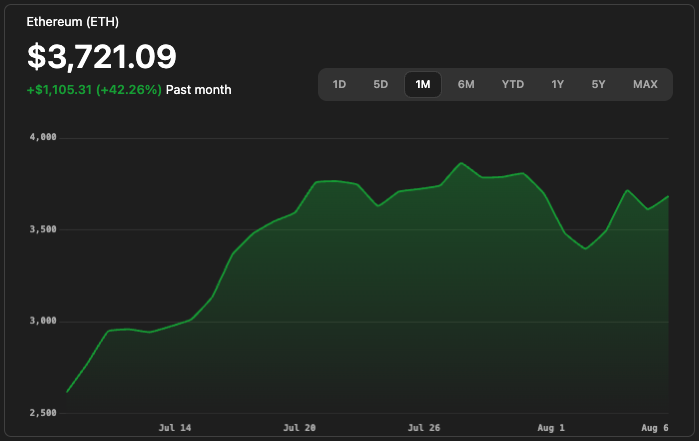Click the Aug 6 date label

coord(655,428)
